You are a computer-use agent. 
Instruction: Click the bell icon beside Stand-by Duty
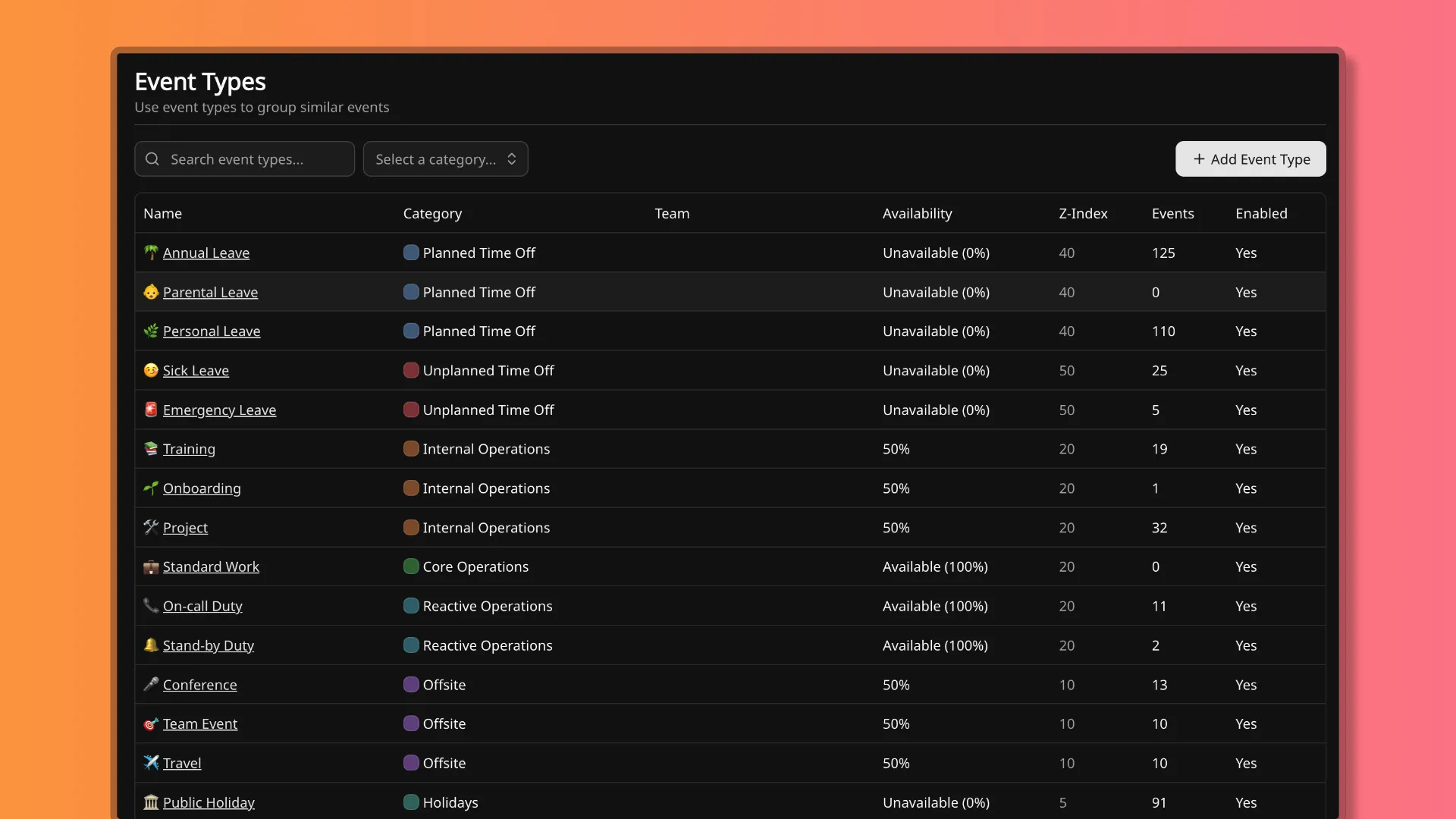[x=151, y=645]
